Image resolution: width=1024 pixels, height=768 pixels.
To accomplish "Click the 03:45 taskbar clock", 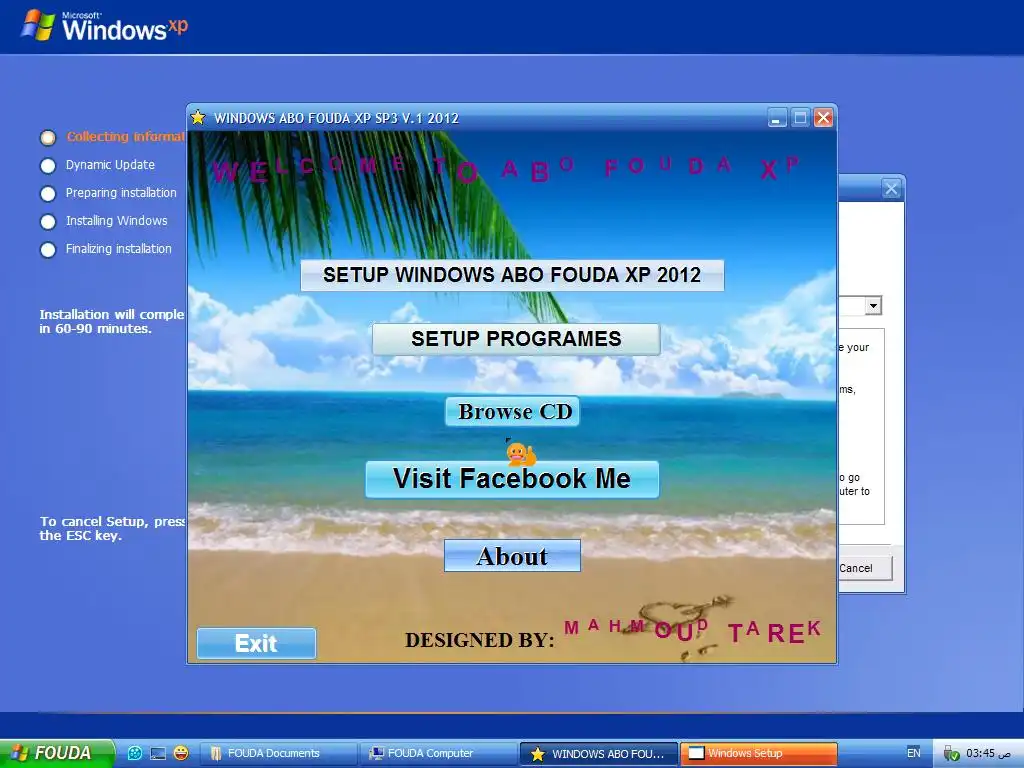I will tap(987, 753).
